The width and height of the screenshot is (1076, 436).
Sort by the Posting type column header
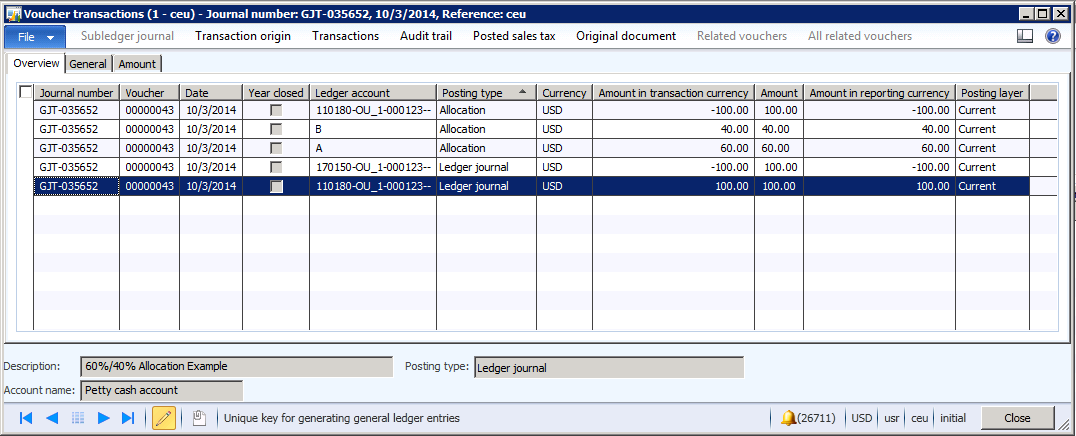[486, 92]
